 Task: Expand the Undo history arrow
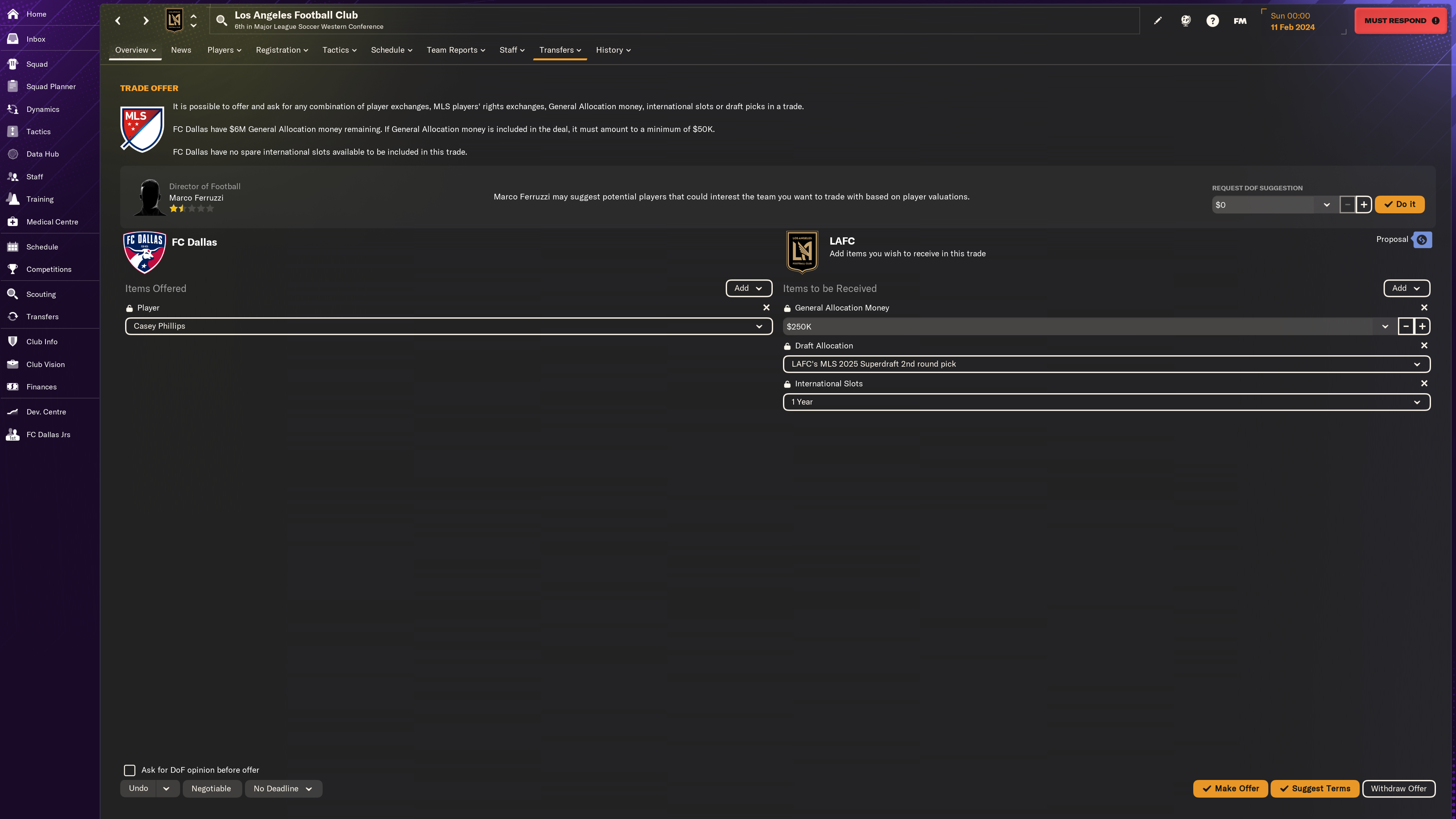point(167,789)
